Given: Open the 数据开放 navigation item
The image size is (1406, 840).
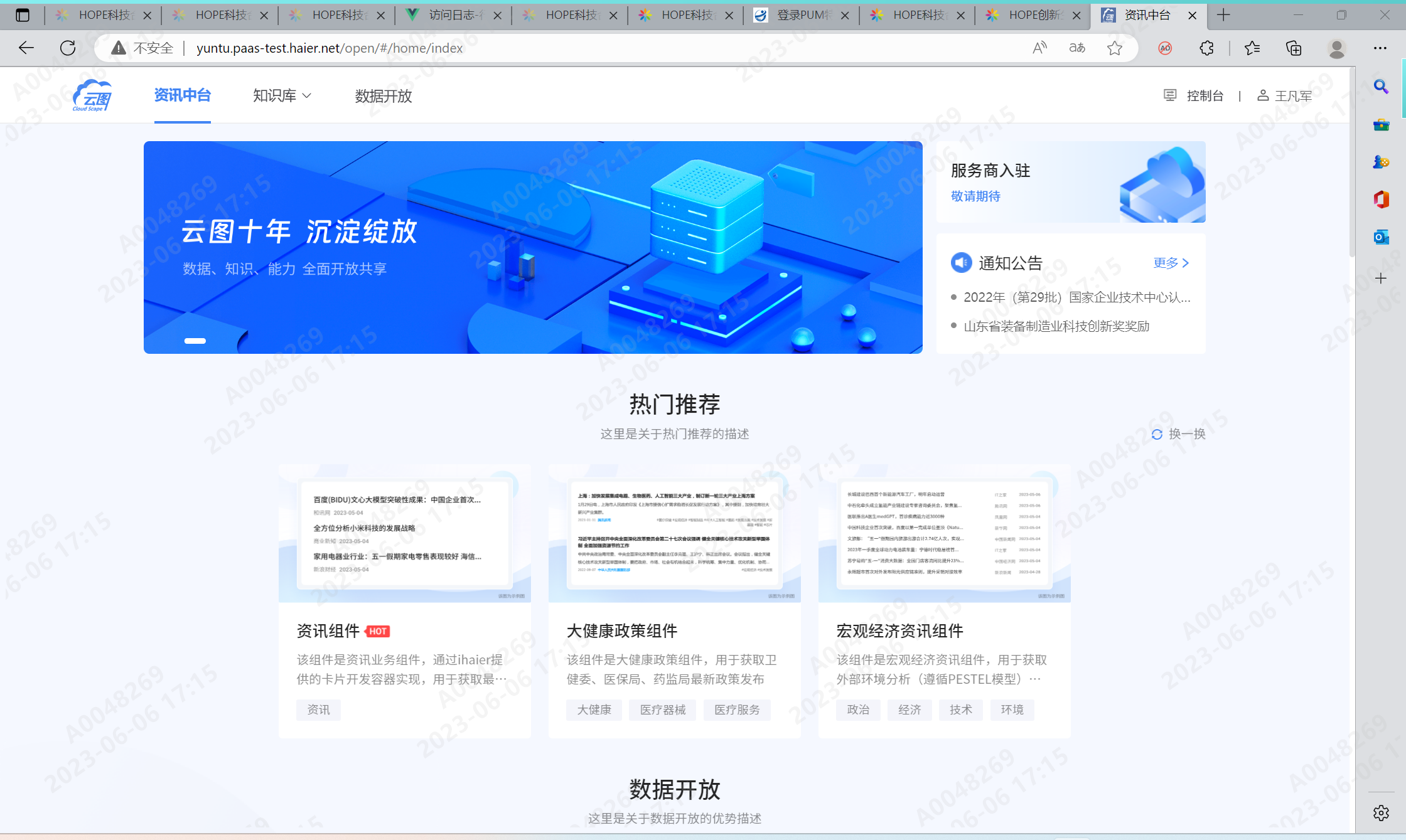Looking at the screenshot, I should coord(384,95).
